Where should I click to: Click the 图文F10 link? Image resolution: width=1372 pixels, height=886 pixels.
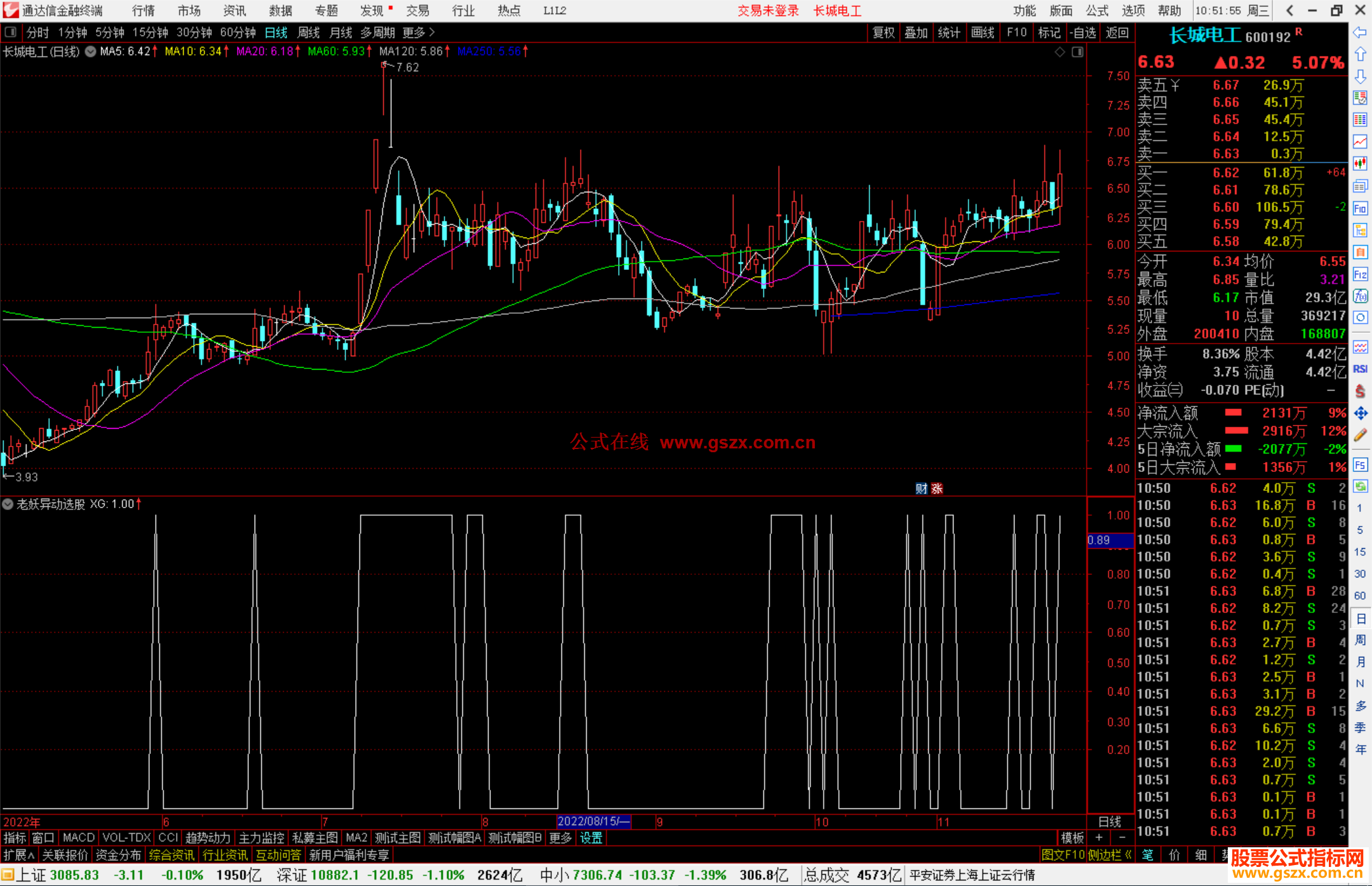1063,855
